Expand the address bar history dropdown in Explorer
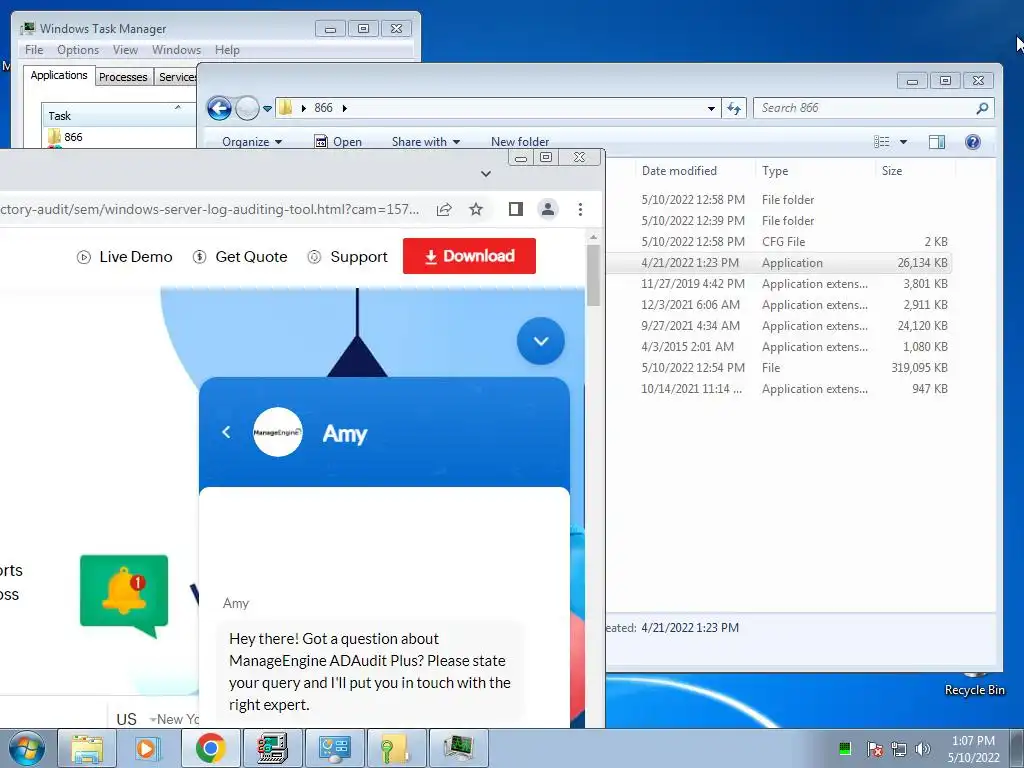This screenshot has height=768, width=1024. click(x=711, y=108)
